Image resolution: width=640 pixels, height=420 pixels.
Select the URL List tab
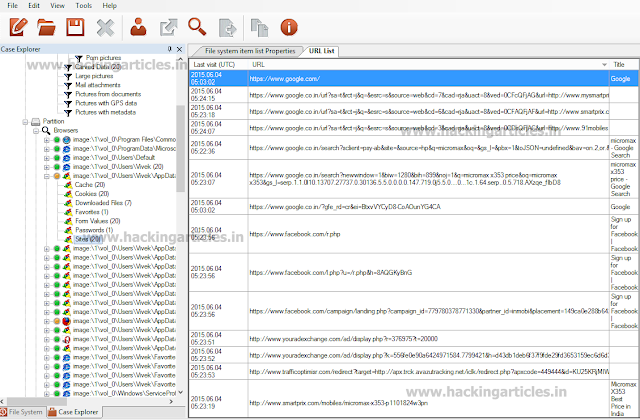[322, 51]
